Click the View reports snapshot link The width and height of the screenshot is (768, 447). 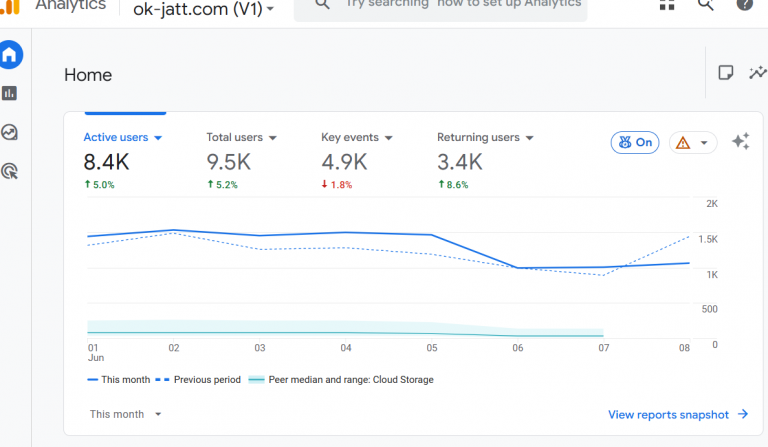tap(678, 415)
